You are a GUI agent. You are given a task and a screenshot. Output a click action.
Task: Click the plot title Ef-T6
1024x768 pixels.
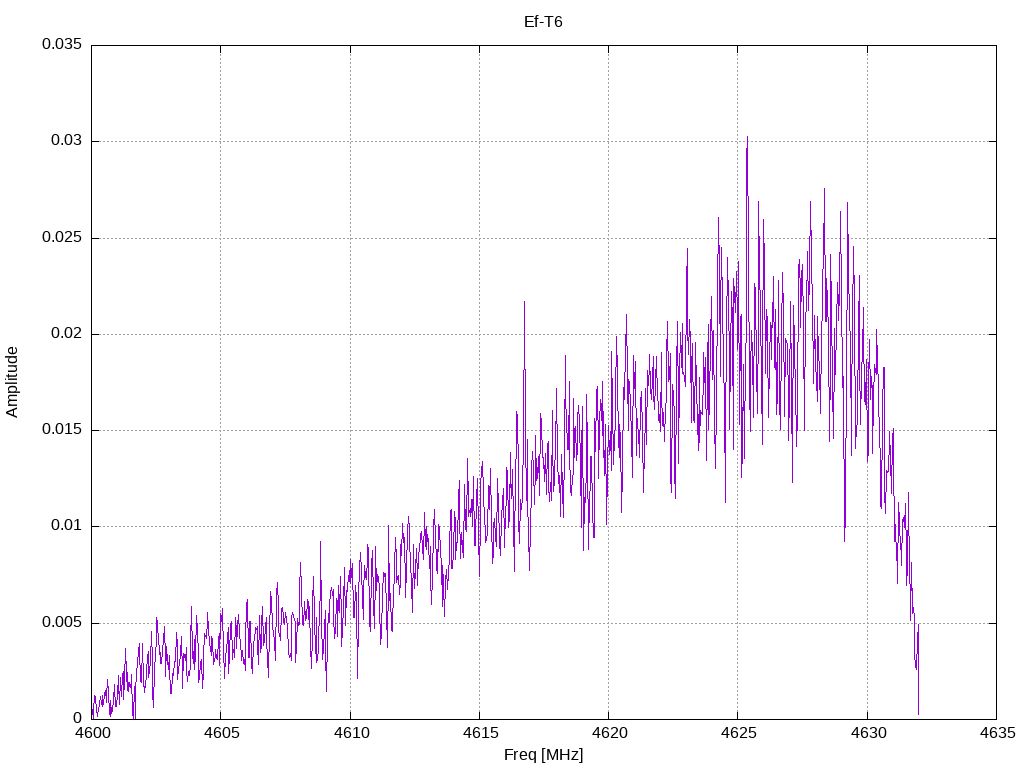click(543, 22)
